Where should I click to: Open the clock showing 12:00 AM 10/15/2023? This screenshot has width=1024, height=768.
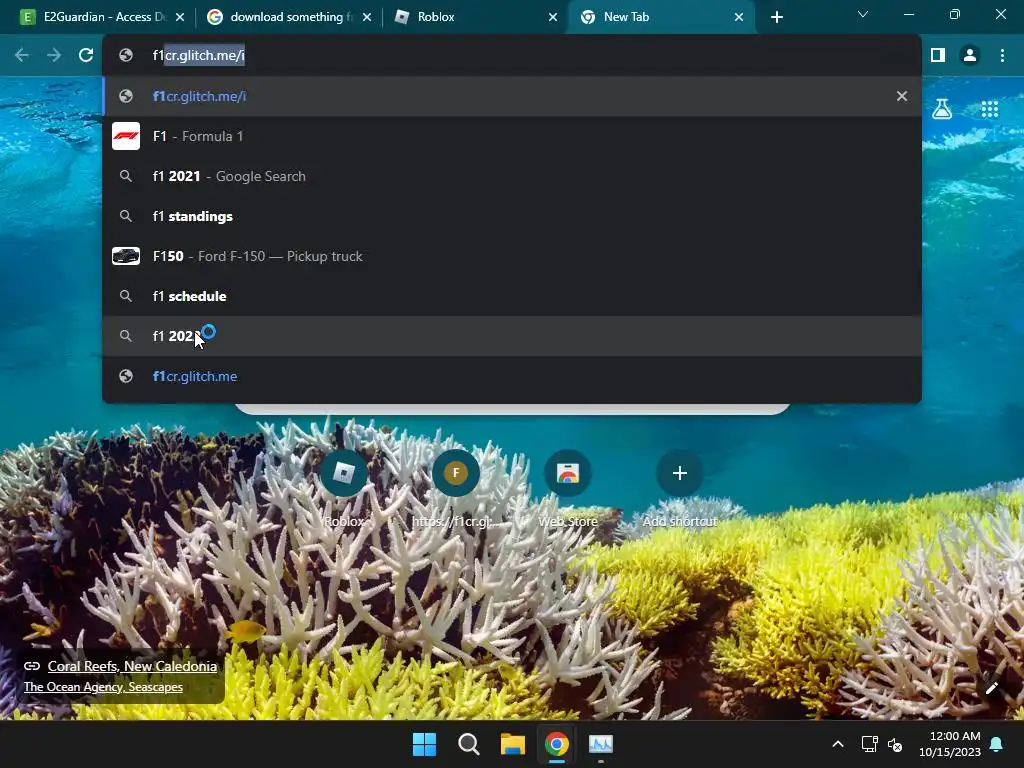(x=950, y=744)
